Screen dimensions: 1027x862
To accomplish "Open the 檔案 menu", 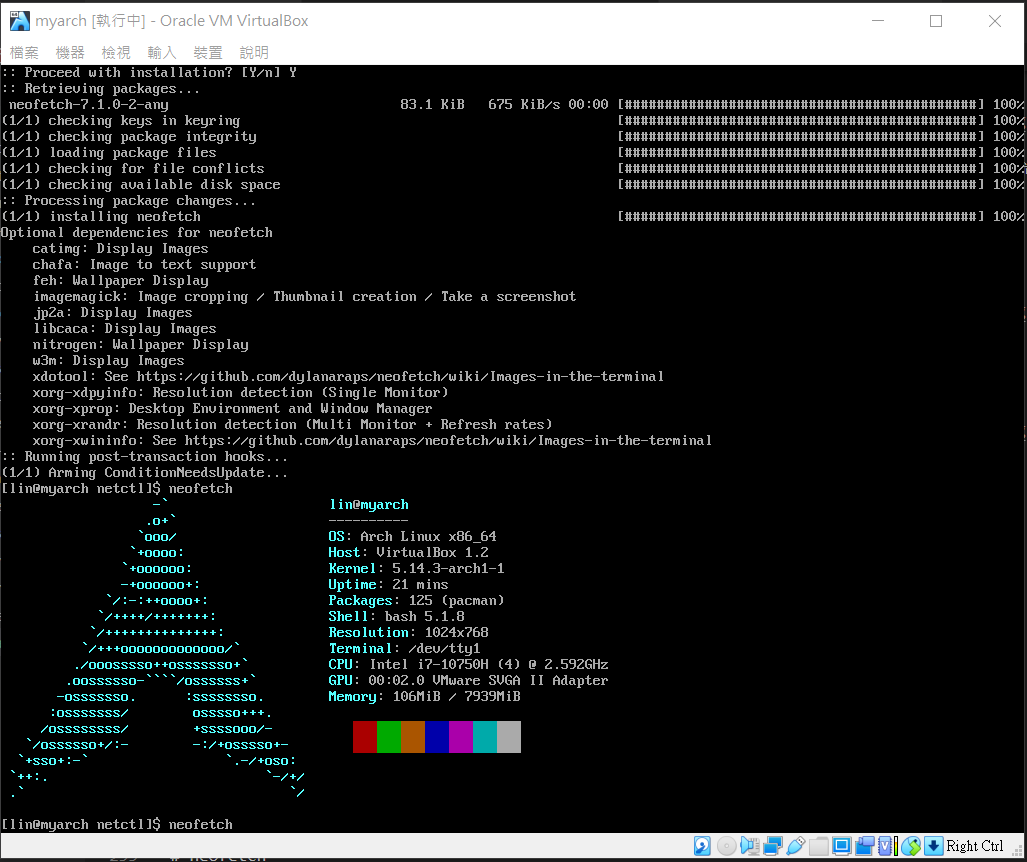I will click(24, 52).
